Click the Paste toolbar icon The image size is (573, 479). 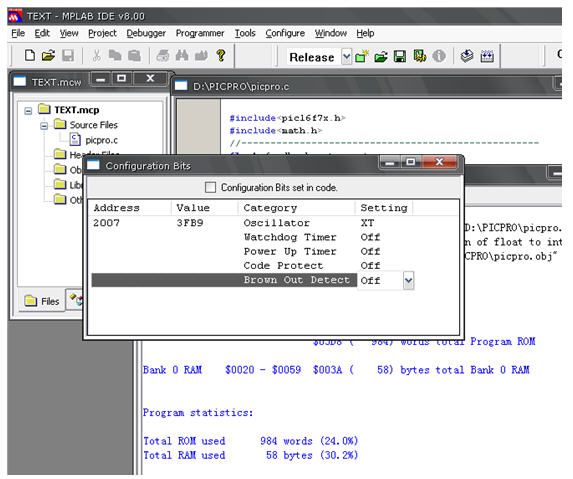(134, 56)
